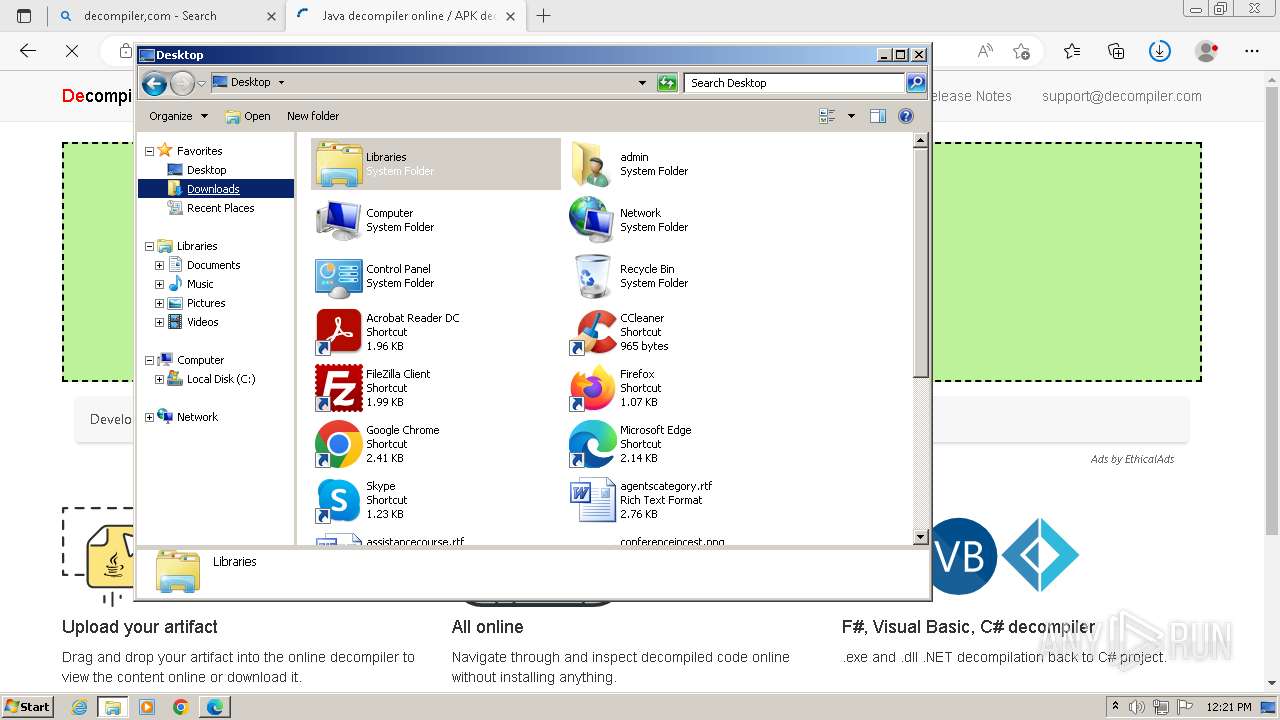Collapse the Favorites tree group
1280x720 pixels.
tap(149, 151)
